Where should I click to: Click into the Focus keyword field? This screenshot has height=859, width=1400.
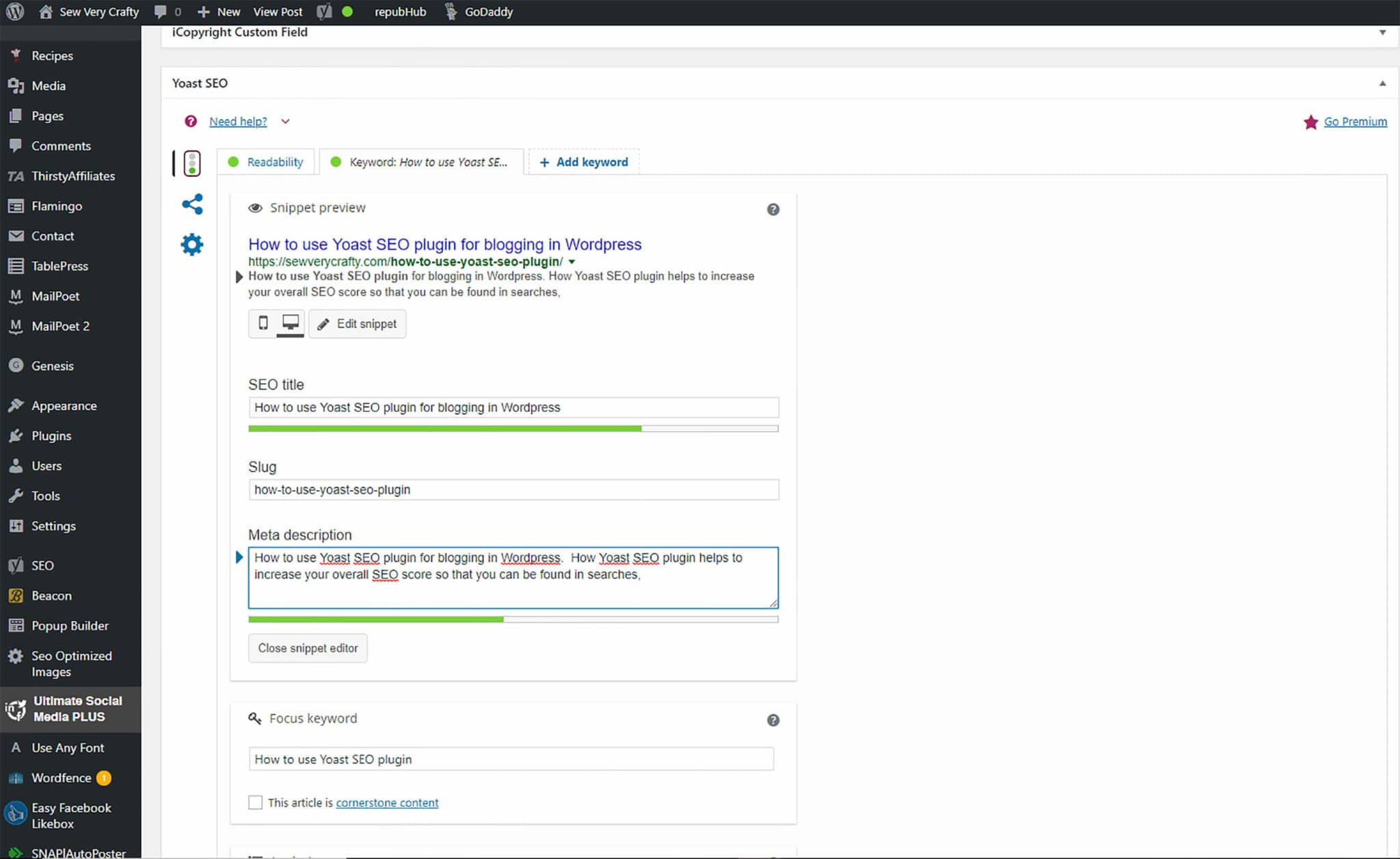[x=511, y=759]
